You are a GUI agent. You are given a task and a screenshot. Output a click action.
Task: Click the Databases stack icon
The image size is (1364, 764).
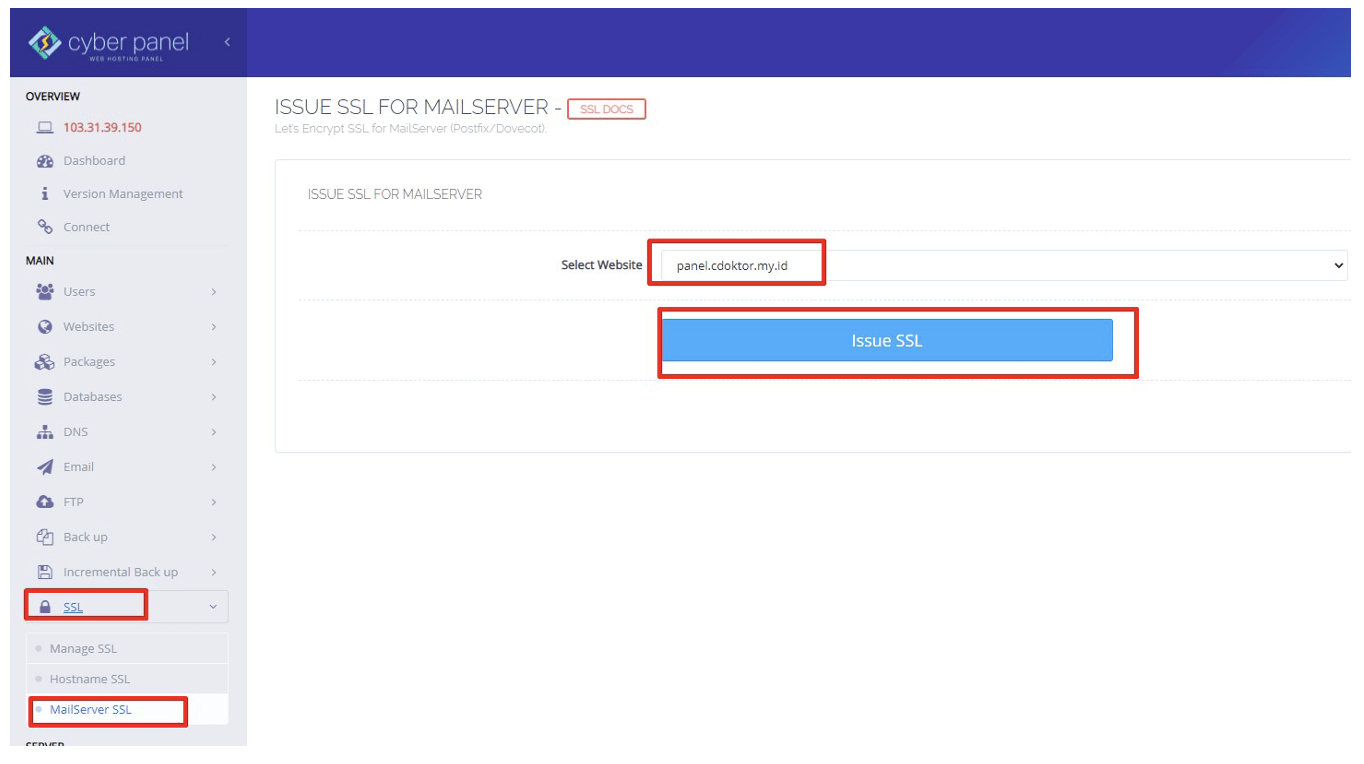[44, 396]
